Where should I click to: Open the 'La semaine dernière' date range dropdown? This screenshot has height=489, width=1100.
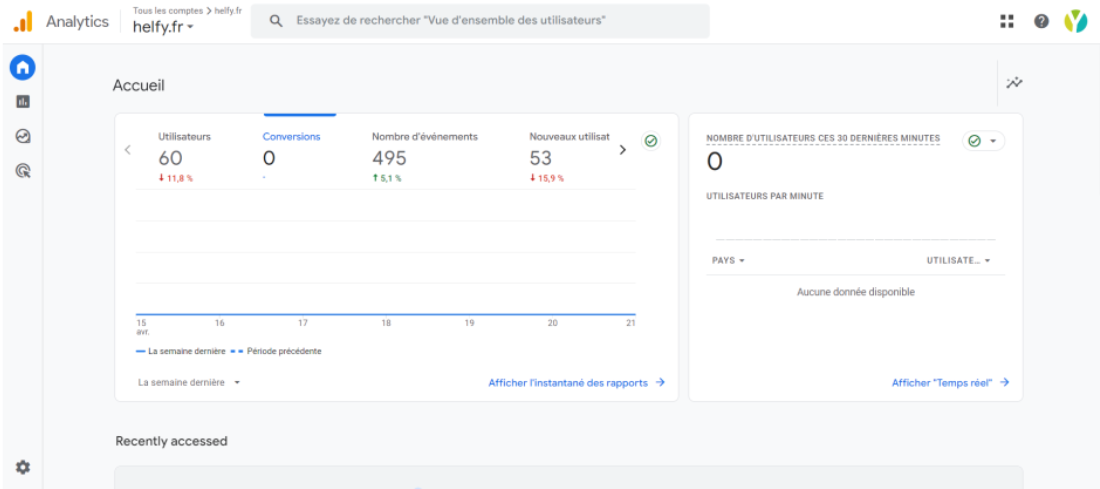pyautogui.click(x=189, y=382)
